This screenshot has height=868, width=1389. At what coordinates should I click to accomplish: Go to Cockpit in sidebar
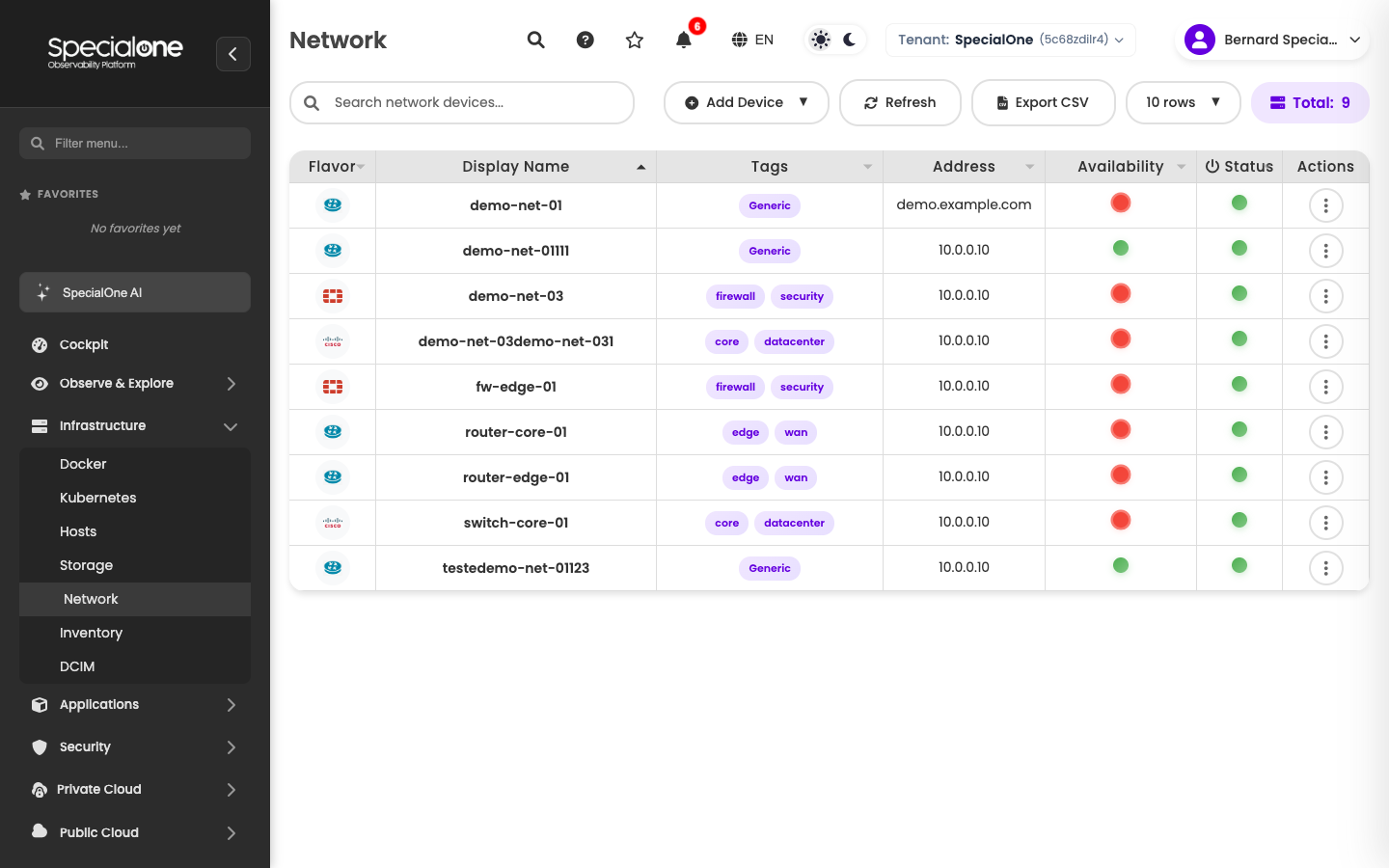[x=135, y=344]
